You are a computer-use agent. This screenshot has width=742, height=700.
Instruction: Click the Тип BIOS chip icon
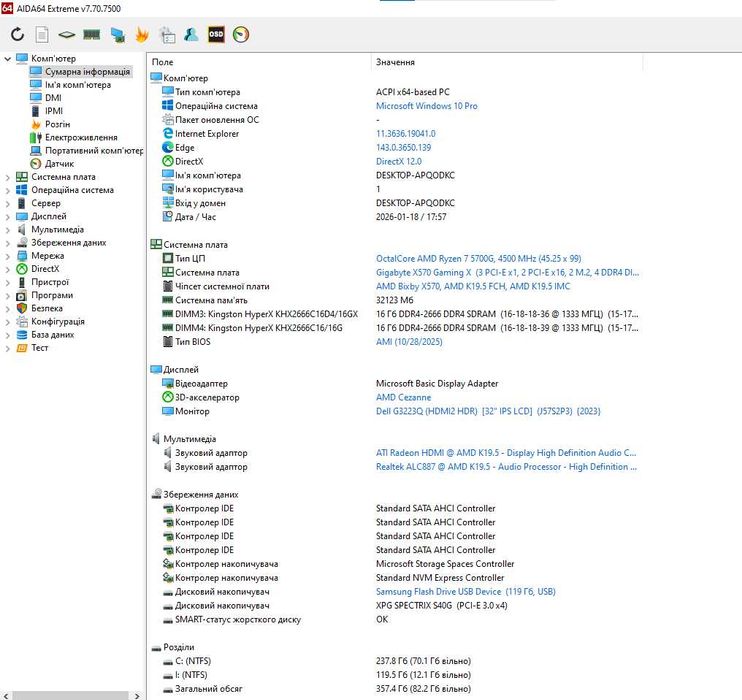click(x=168, y=342)
